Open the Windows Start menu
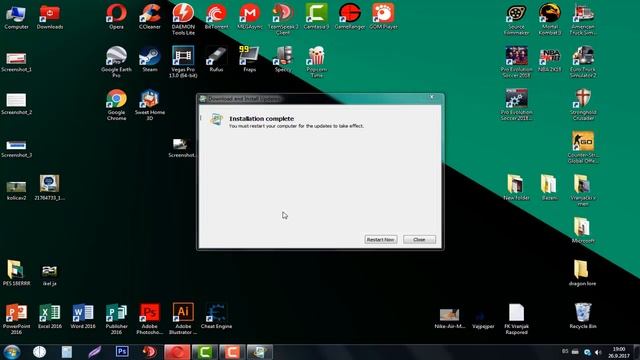 (12, 352)
